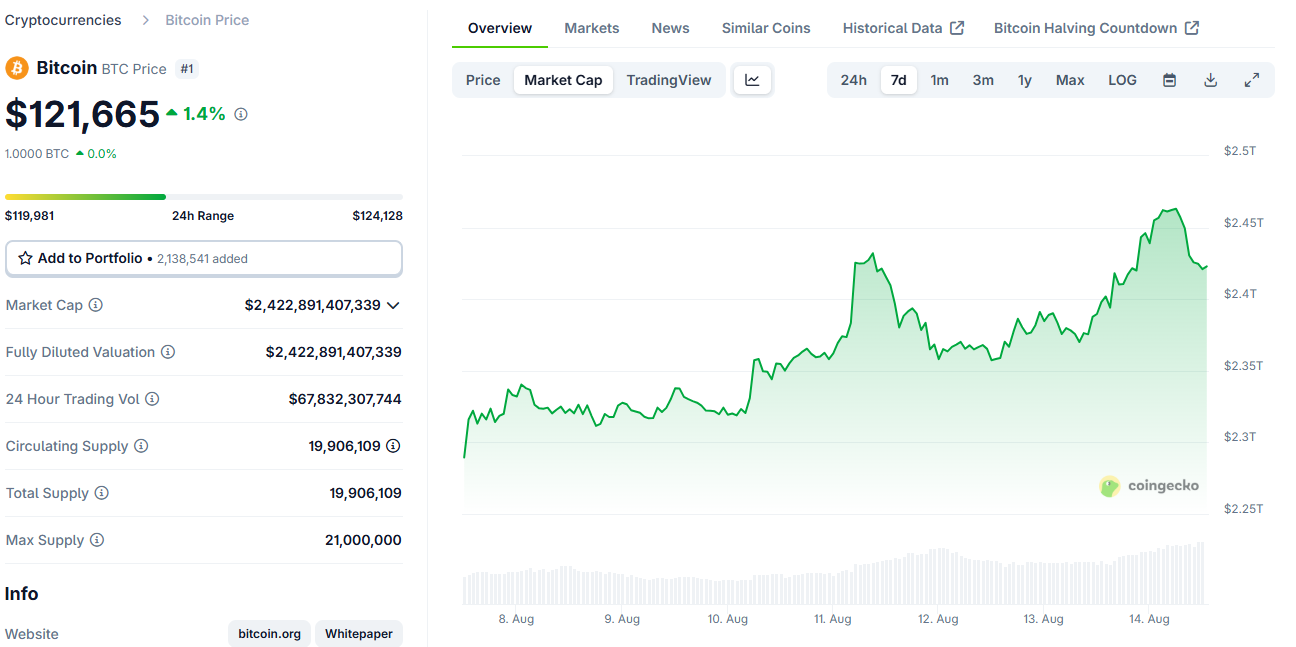
Task: Click Add to Portfolio button
Action: point(204,258)
